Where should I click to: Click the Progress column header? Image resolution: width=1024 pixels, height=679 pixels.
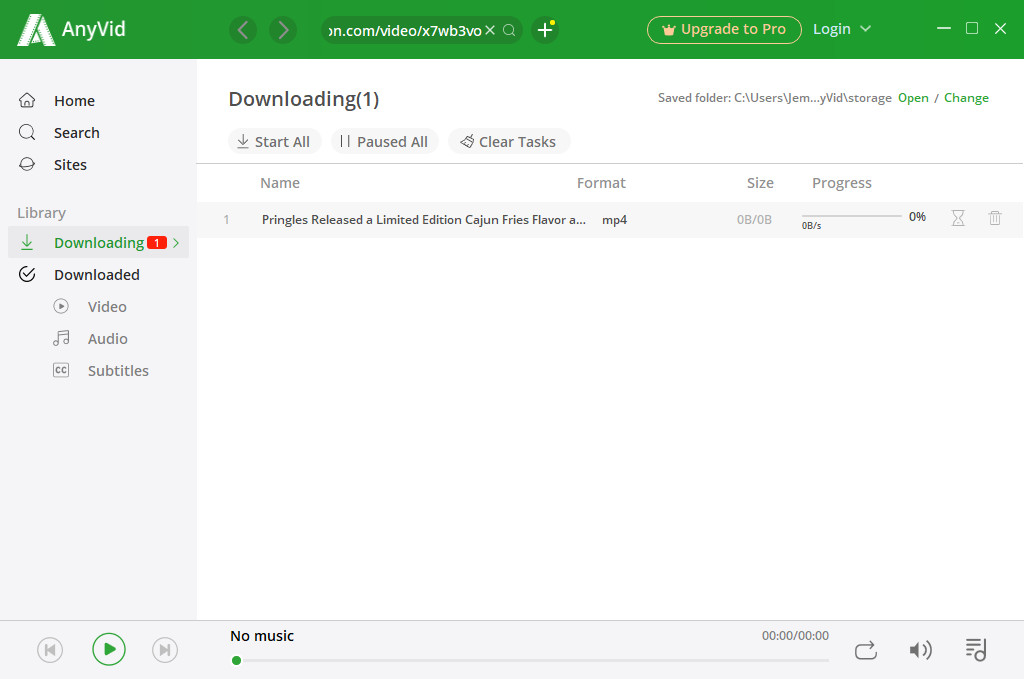[842, 183]
